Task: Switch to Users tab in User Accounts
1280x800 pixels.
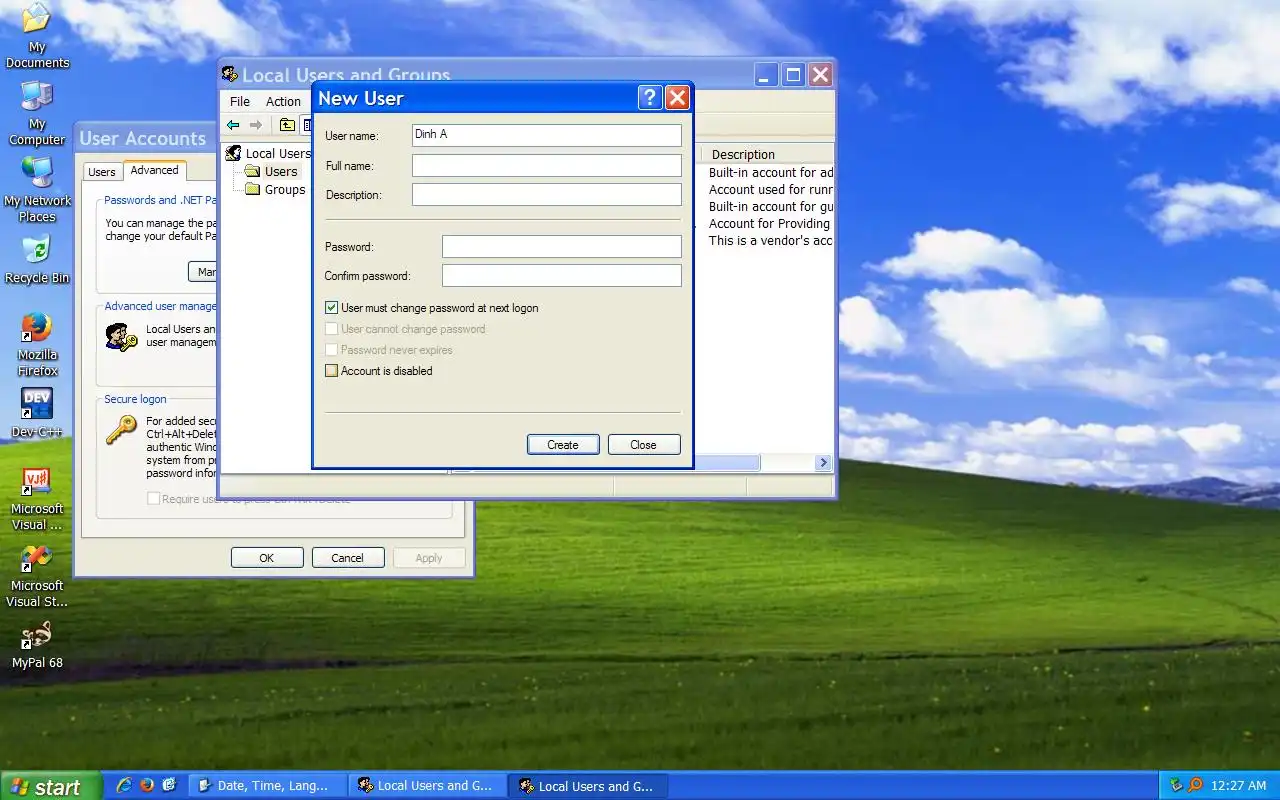Action: point(101,172)
